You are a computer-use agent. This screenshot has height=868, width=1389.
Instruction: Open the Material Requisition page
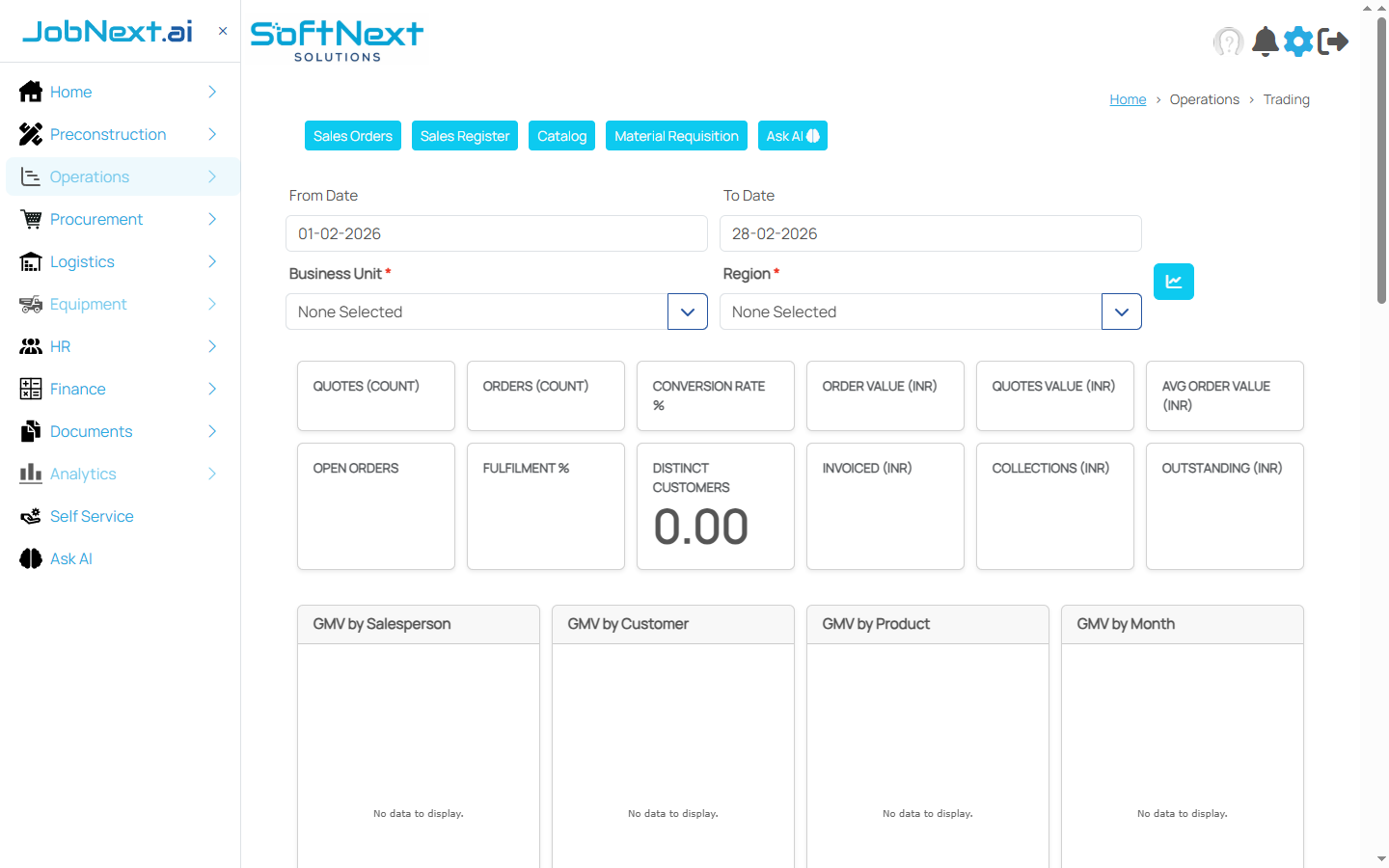(676, 136)
